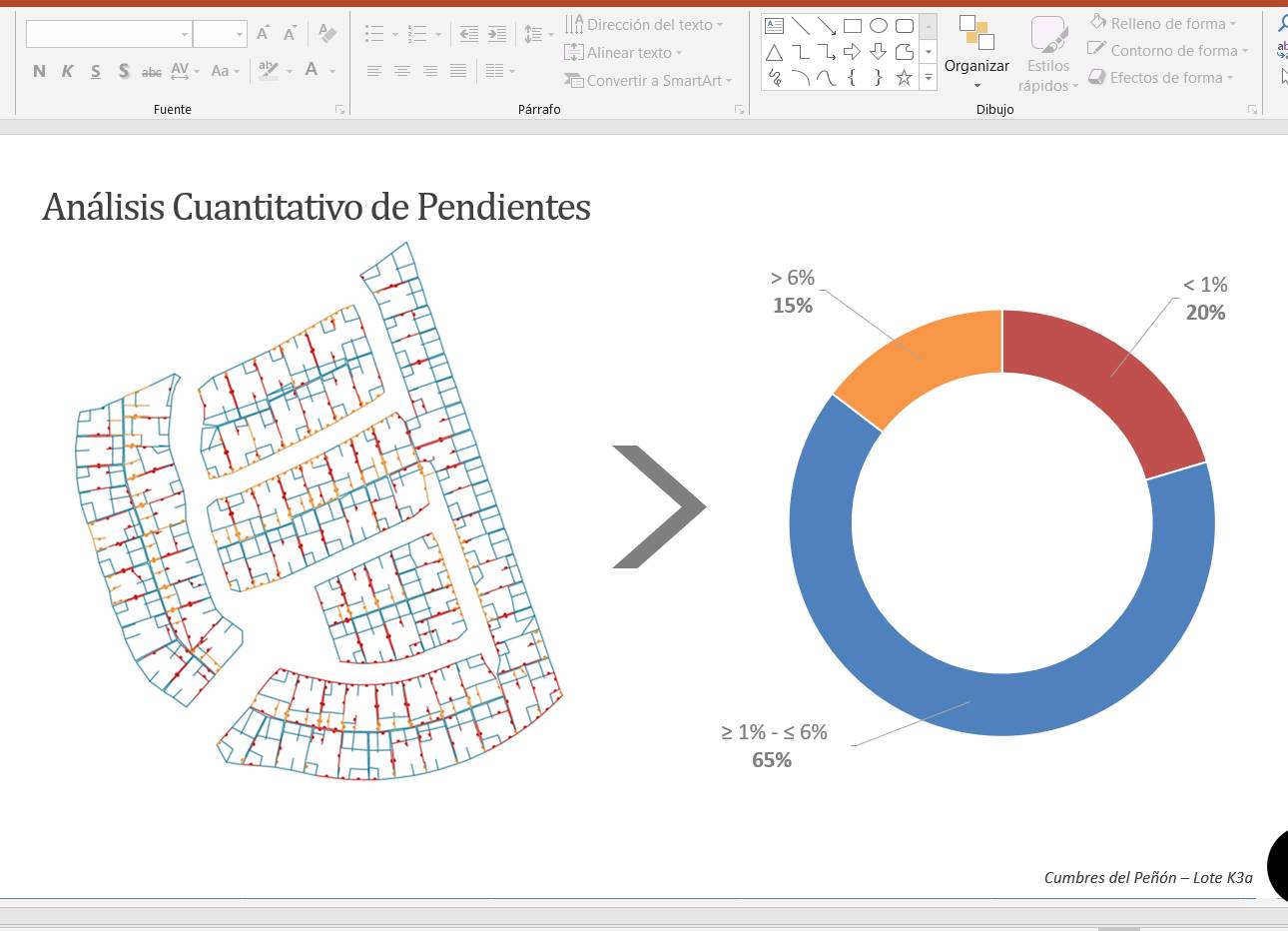Open Contorno de forma options

point(1168,50)
